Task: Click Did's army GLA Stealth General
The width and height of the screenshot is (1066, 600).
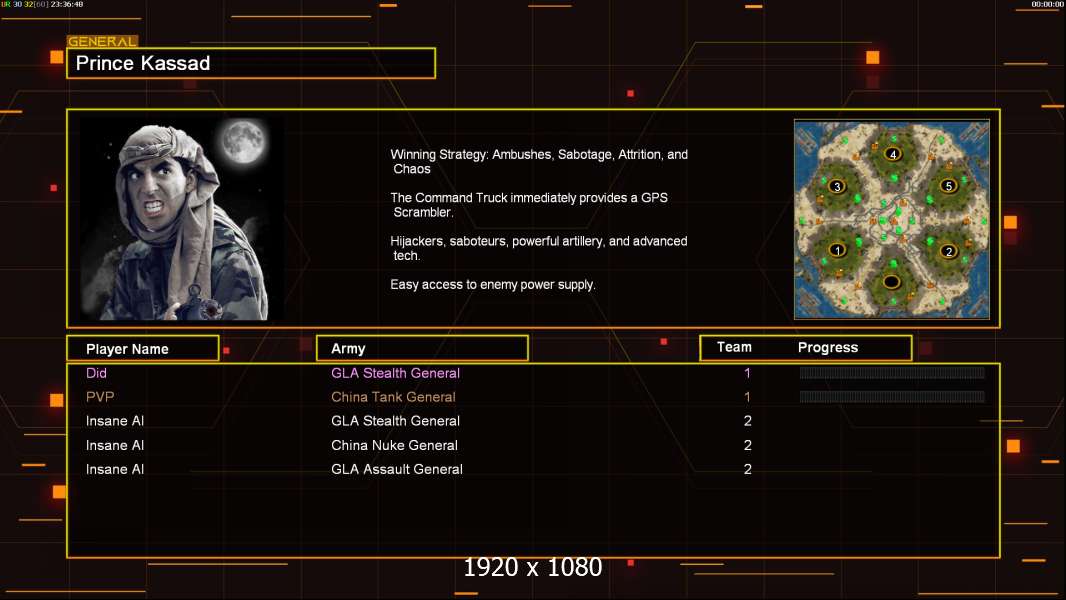Action: [395, 373]
